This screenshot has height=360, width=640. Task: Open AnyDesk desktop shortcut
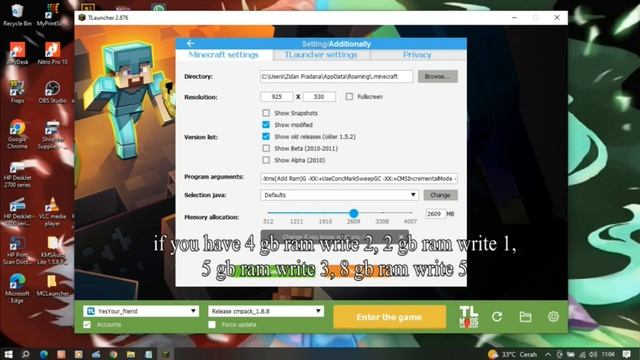[x=17, y=53]
